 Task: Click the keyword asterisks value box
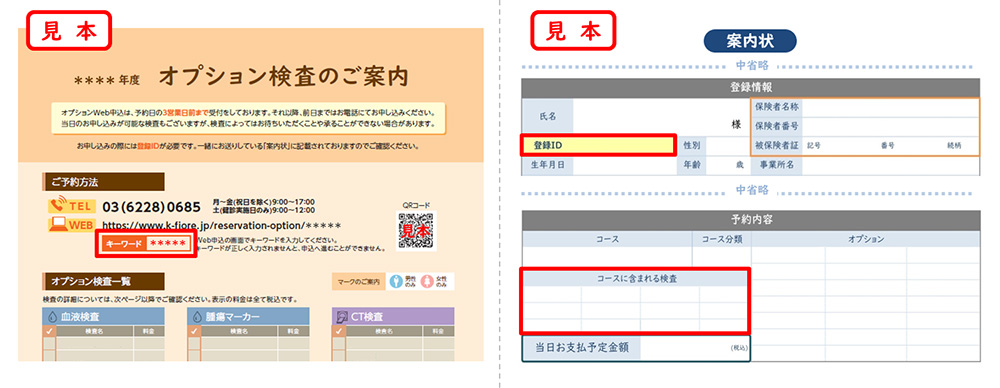[x=170, y=244]
